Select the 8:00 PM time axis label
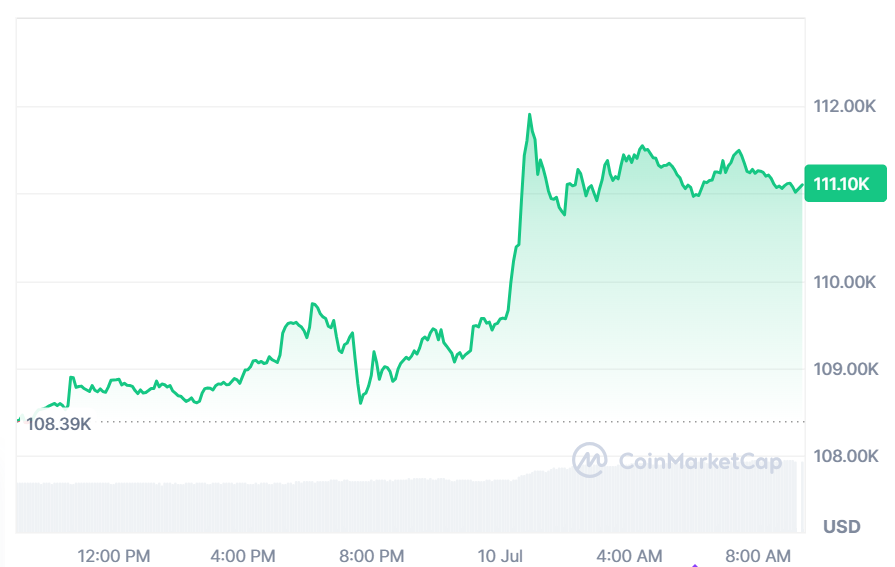The image size is (895, 567). click(372, 556)
